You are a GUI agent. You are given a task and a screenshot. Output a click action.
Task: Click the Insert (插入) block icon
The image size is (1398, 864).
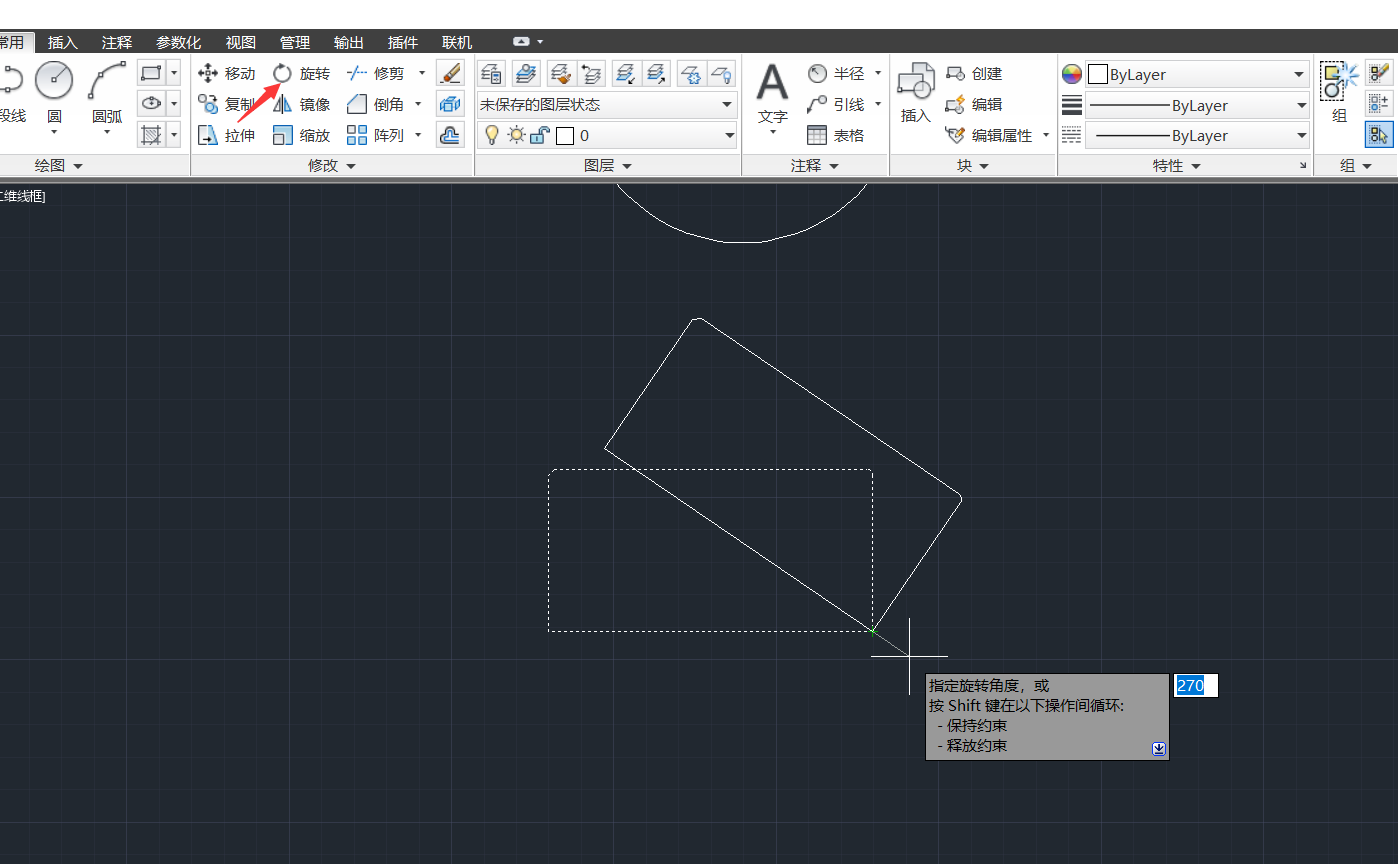pos(915,94)
